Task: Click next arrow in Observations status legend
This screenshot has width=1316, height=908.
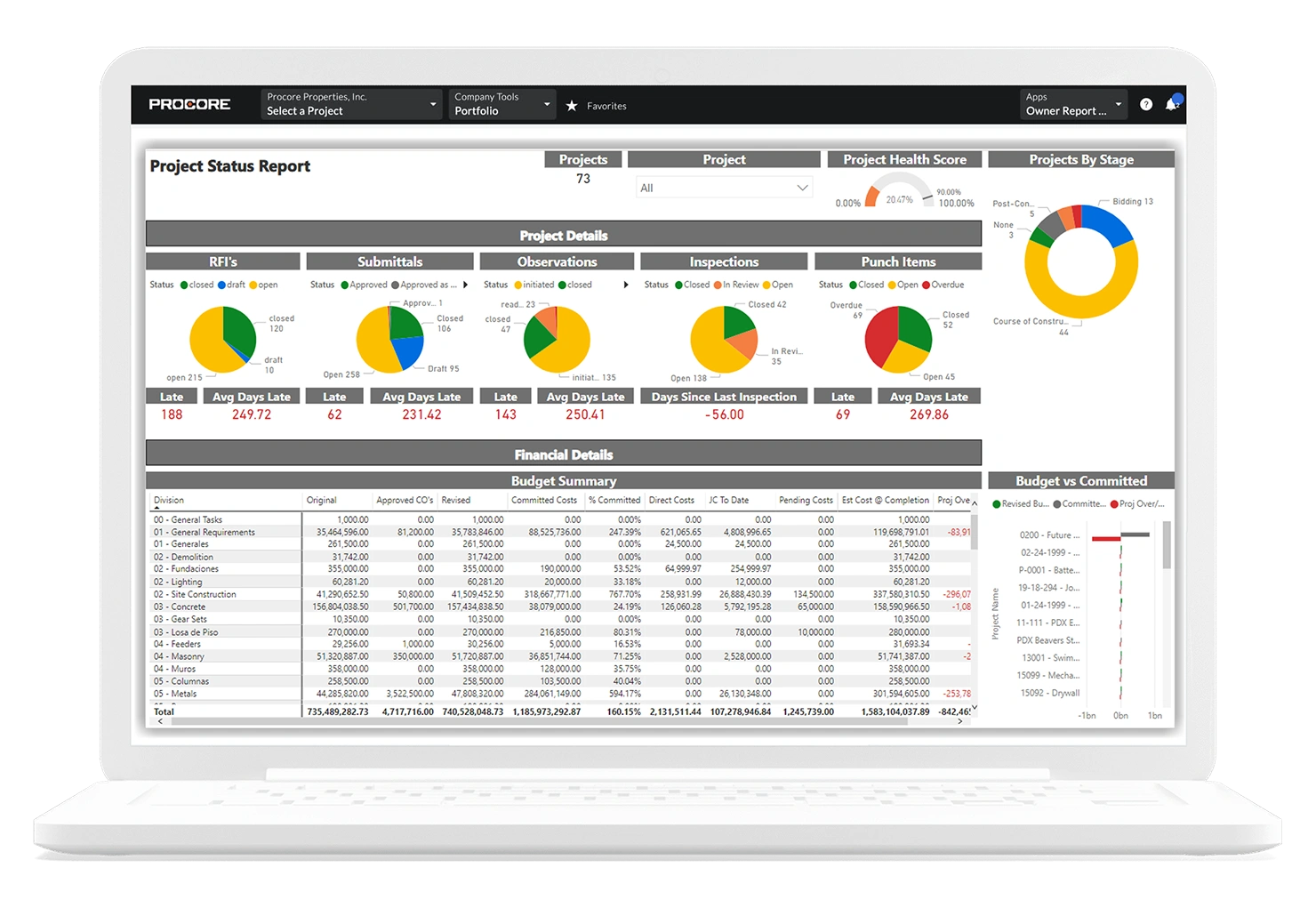Action: tap(626, 285)
